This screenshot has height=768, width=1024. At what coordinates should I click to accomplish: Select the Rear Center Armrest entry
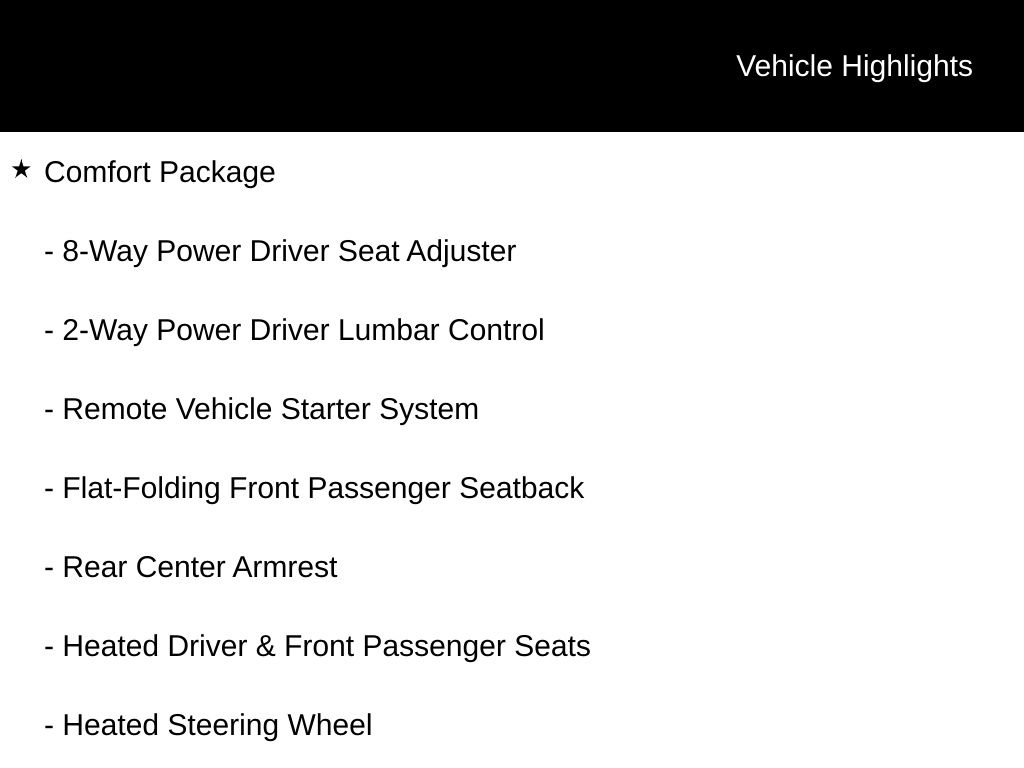(191, 568)
